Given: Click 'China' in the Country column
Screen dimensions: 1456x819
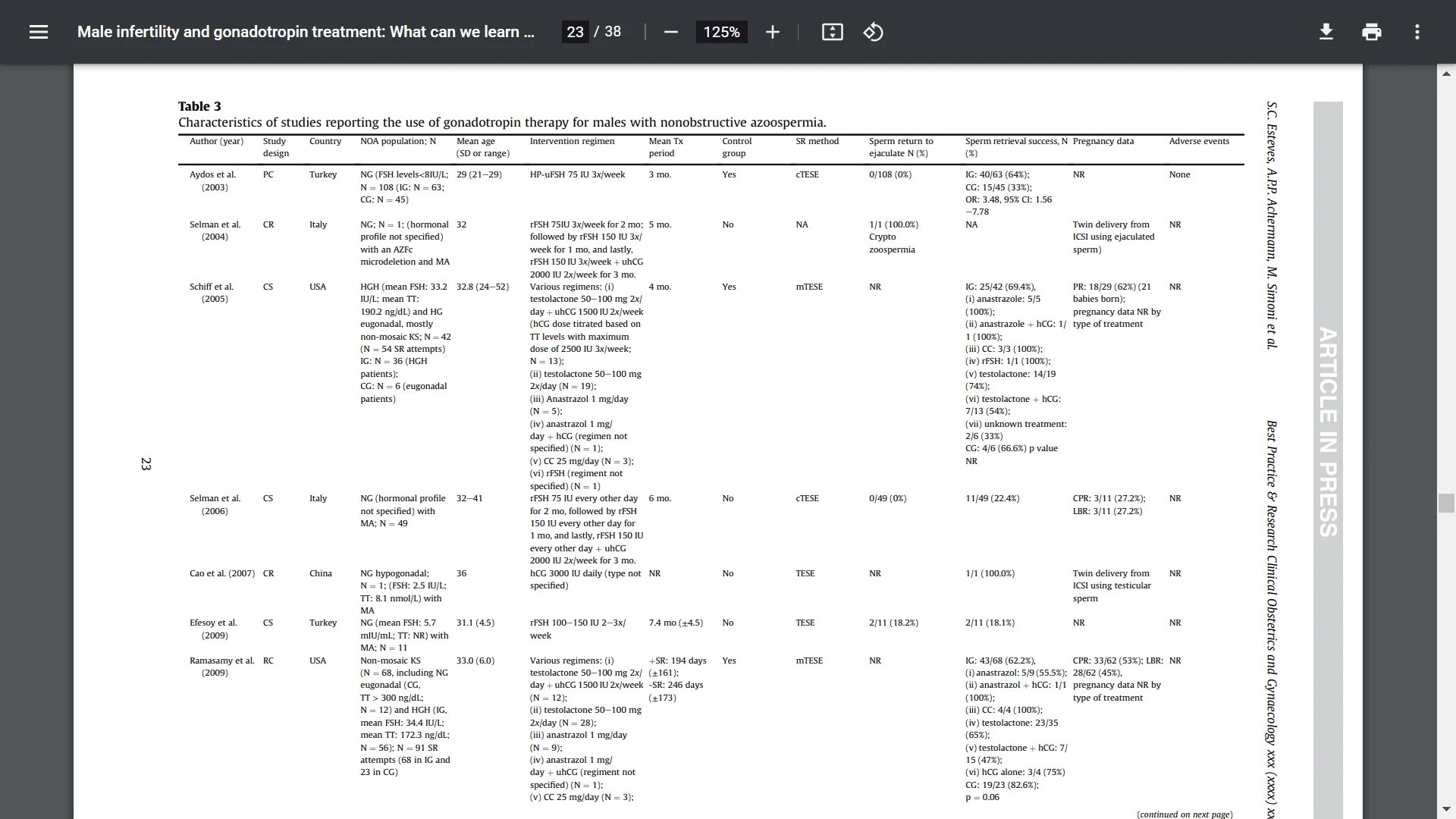Looking at the screenshot, I should click(320, 573).
